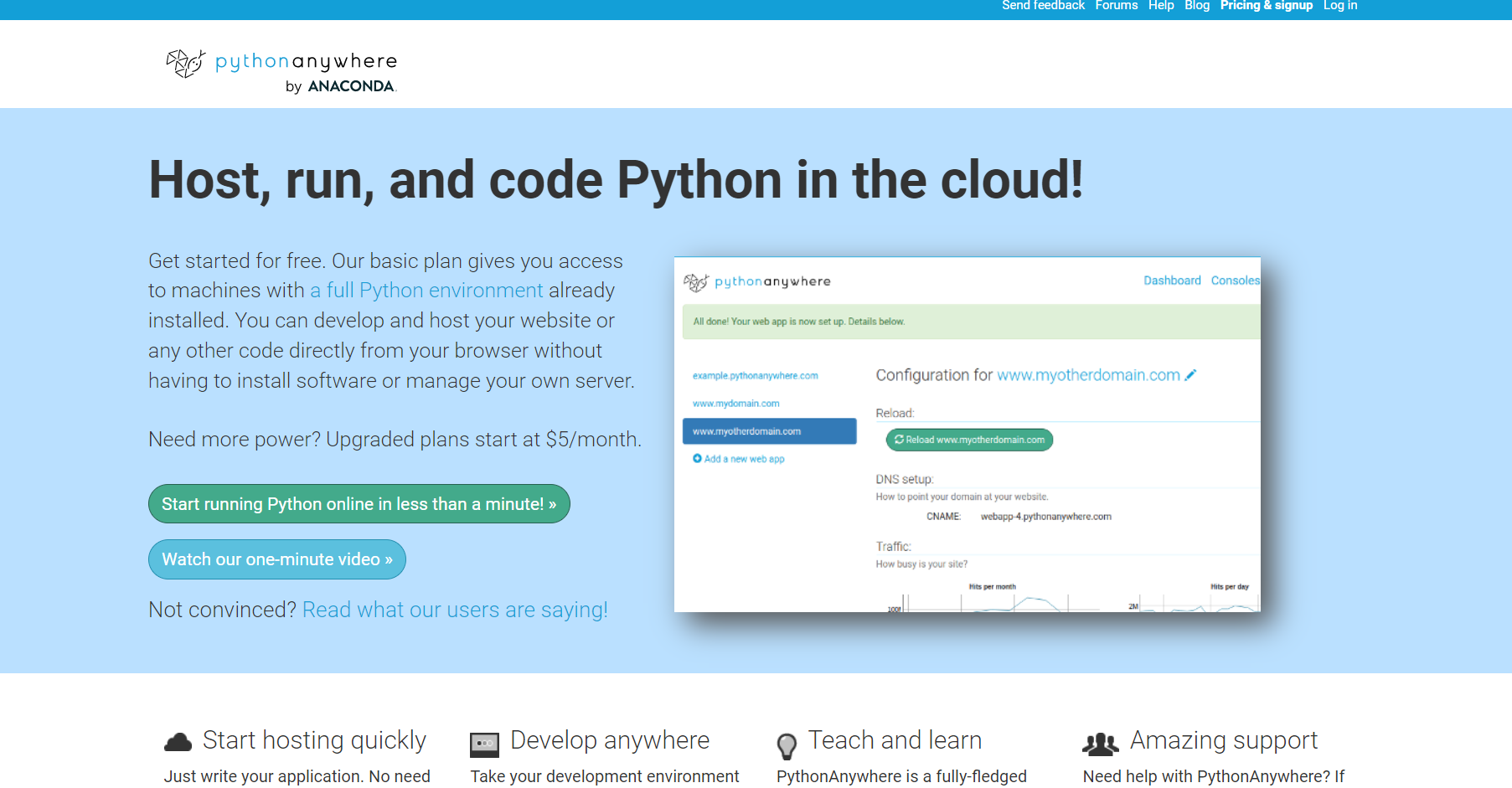
Task: Click the Host, run, and code Python headline
Action: coord(616,180)
